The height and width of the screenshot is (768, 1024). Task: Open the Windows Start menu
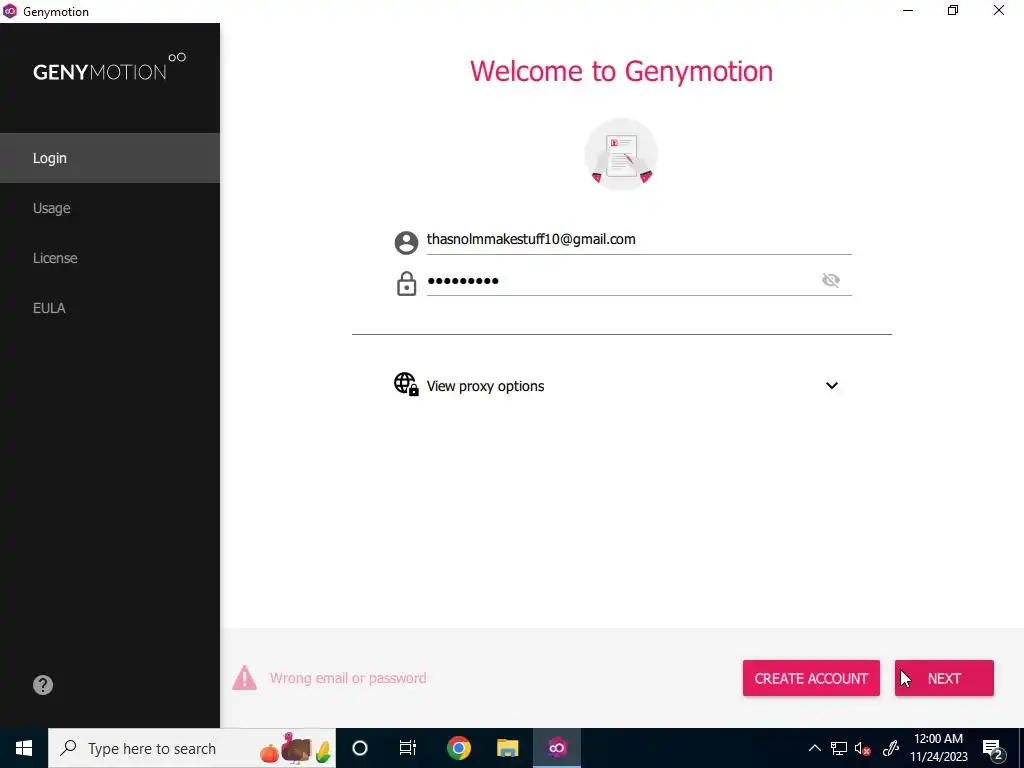point(24,748)
